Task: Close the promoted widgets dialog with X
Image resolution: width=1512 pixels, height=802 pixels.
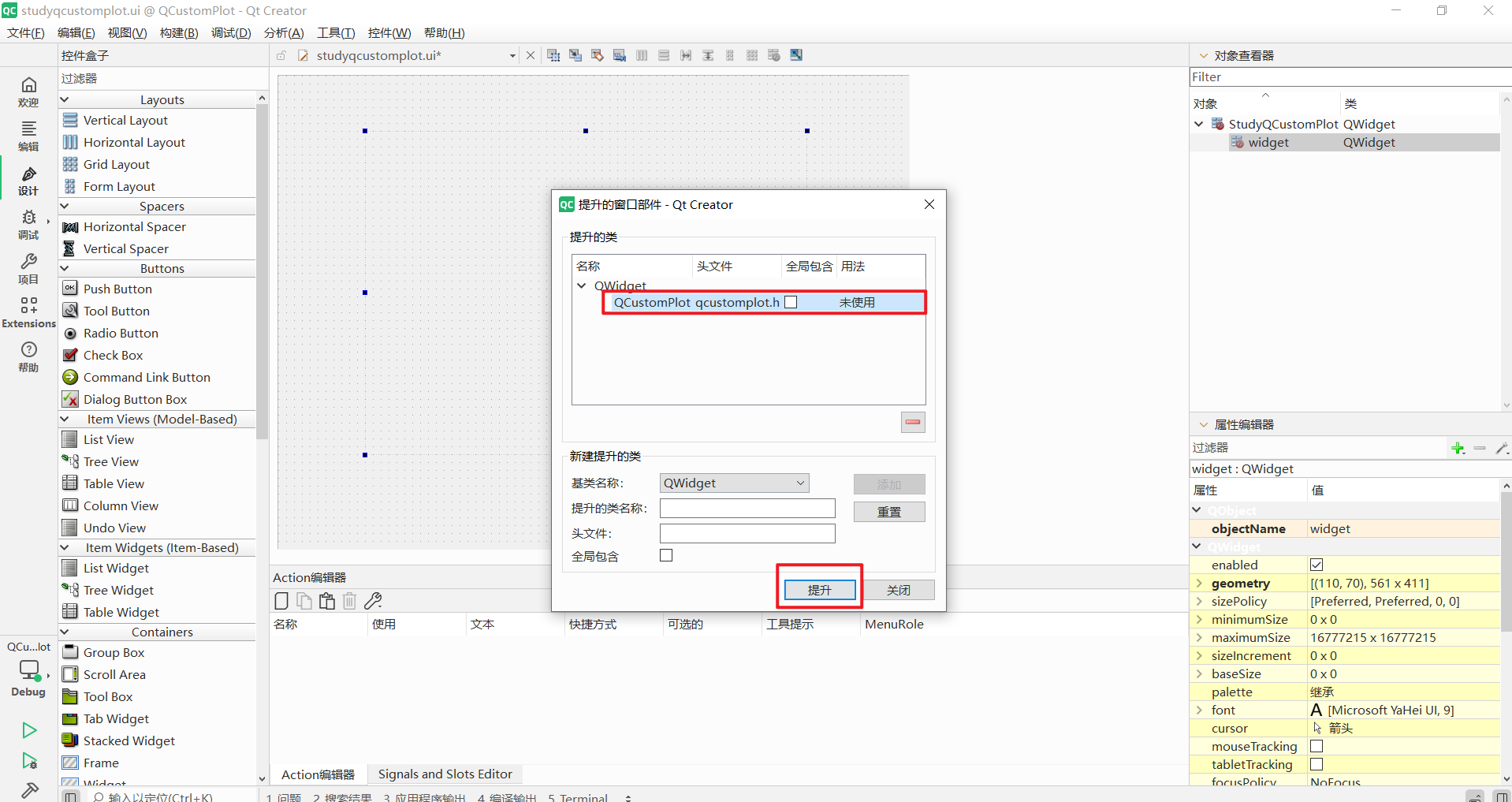Action: click(929, 204)
